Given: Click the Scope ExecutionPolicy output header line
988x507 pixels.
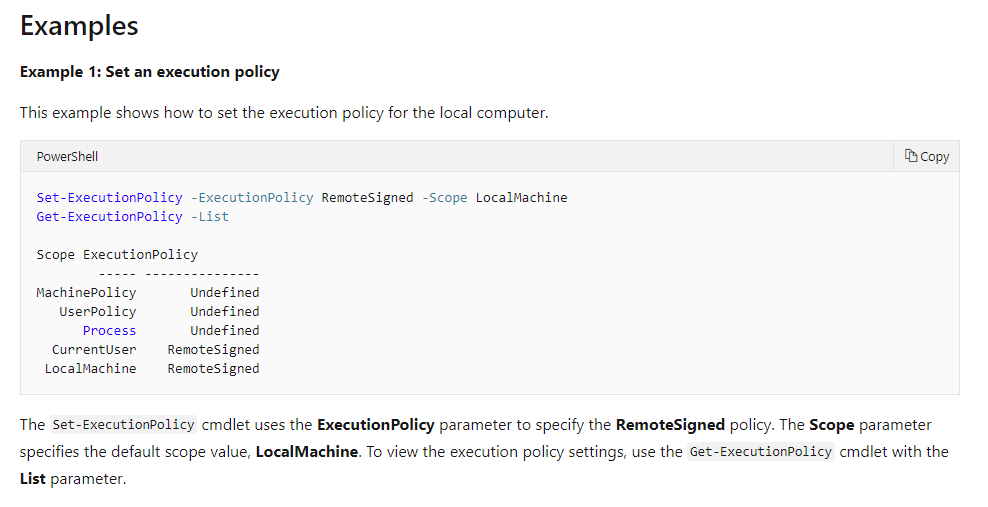Looking at the screenshot, I should pos(117,255).
